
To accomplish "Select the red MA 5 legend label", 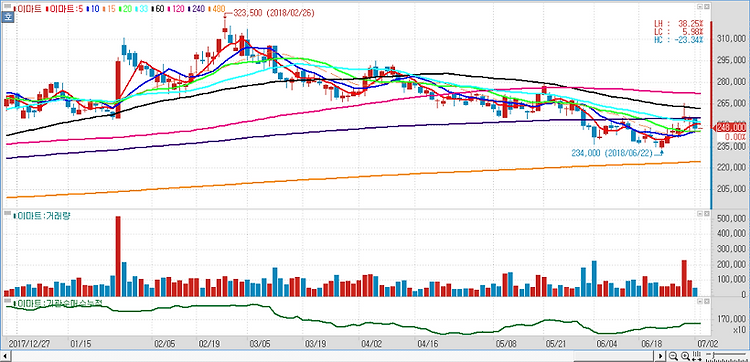I will click(x=65, y=9).
